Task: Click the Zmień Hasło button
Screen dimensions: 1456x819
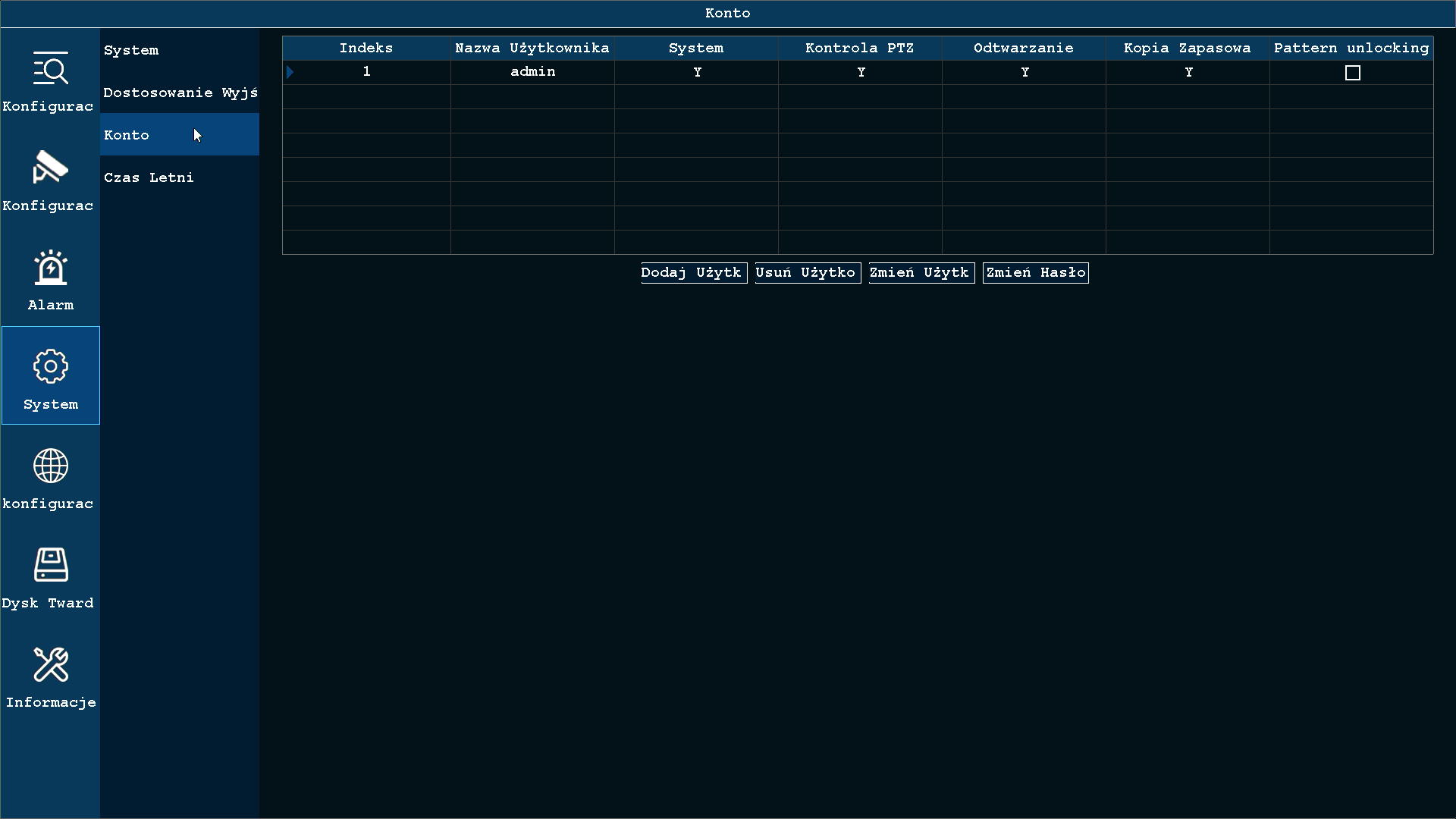Action: click(x=1036, y=273)
